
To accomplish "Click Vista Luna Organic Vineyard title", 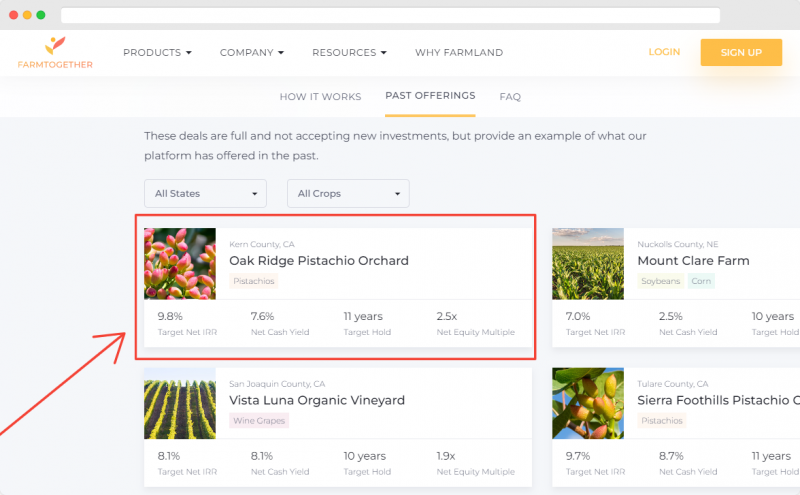I will 317,400.
